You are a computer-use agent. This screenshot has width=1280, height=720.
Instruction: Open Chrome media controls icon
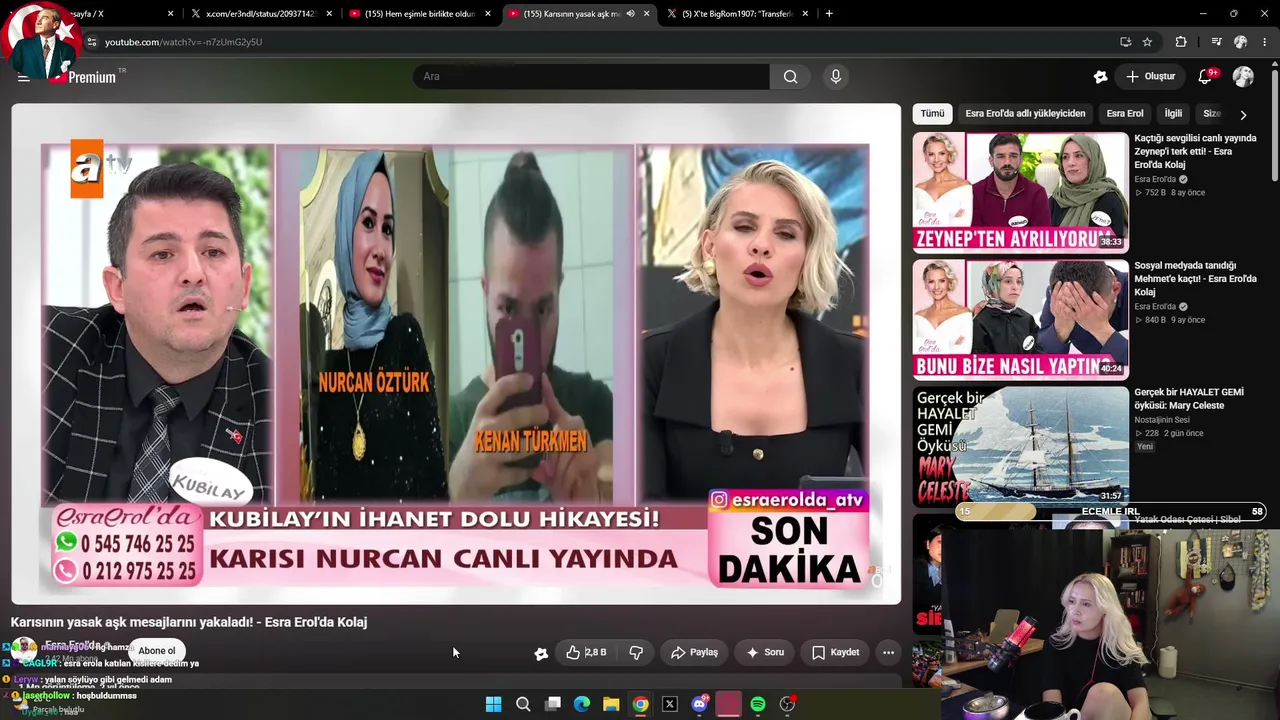pyautogui.click(x=1216, y=42)
